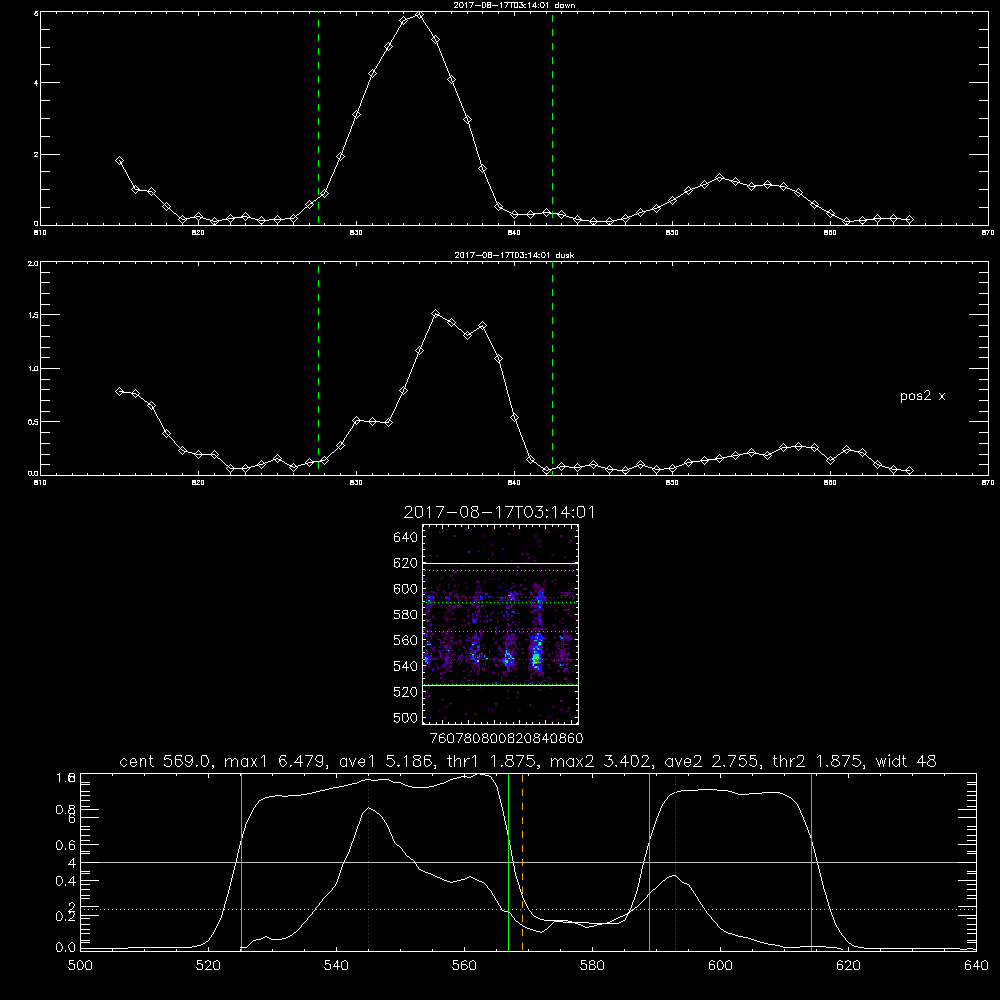The image size is (1000, 1000).
Task: Click the 'max2 3.402' value
Action: [x=602, y=761]
